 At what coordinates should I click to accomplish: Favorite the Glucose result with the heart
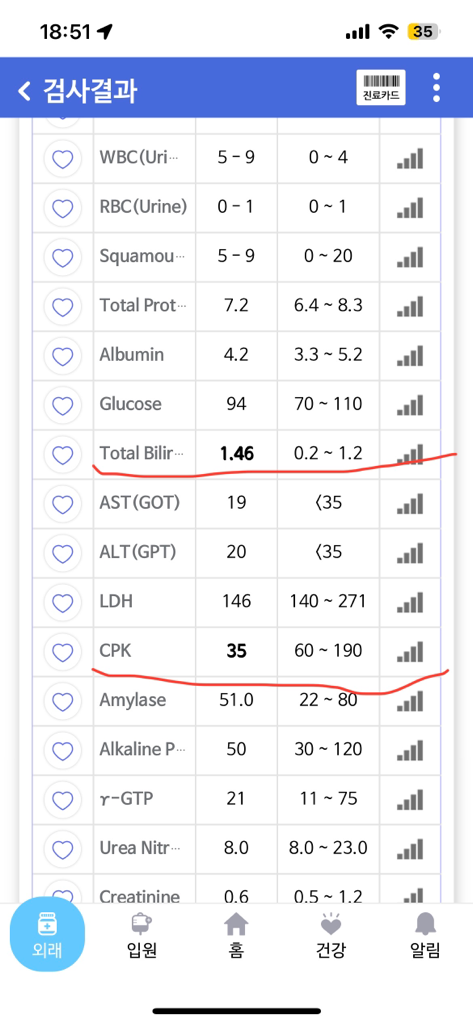coord(62,405)
